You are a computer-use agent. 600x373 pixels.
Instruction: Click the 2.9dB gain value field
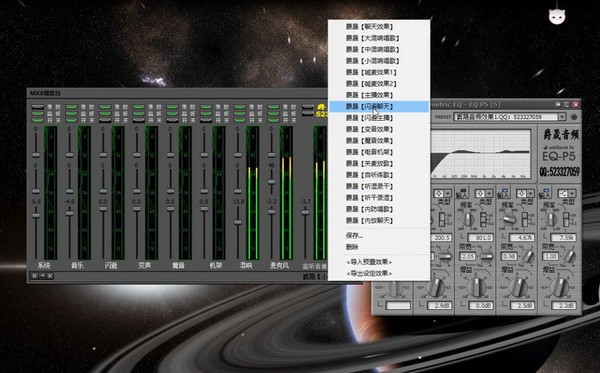[x=439, y=305]
